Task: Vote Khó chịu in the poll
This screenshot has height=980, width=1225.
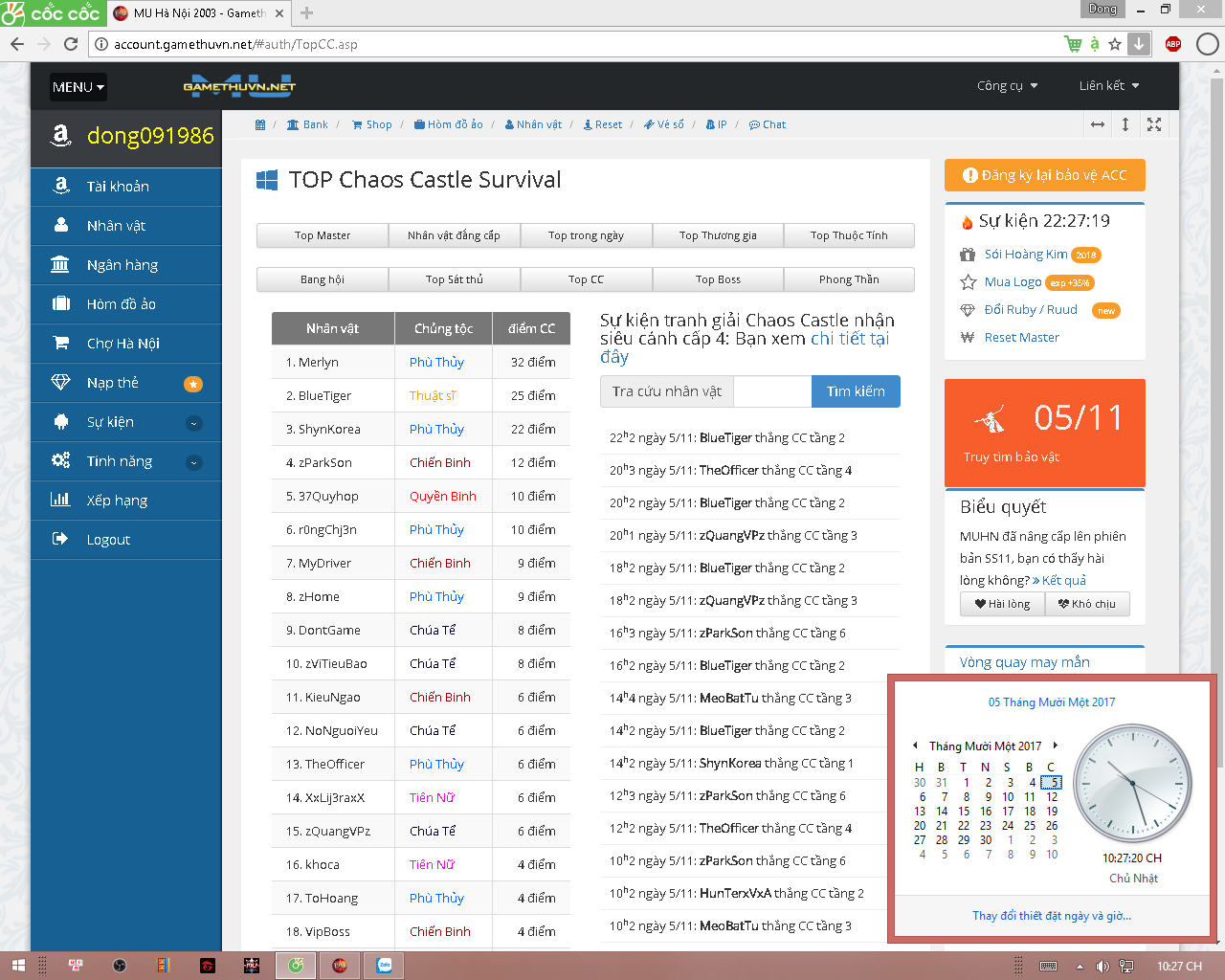Action: click(1086, 604)
